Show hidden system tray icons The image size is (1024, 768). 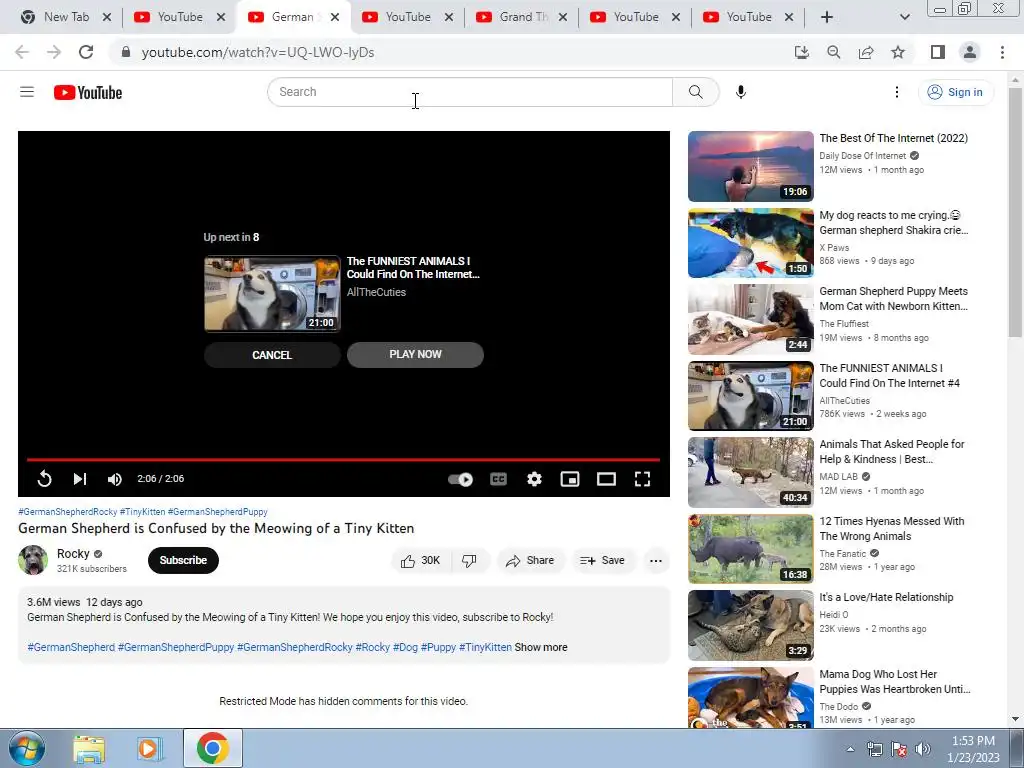pos(850,749)
